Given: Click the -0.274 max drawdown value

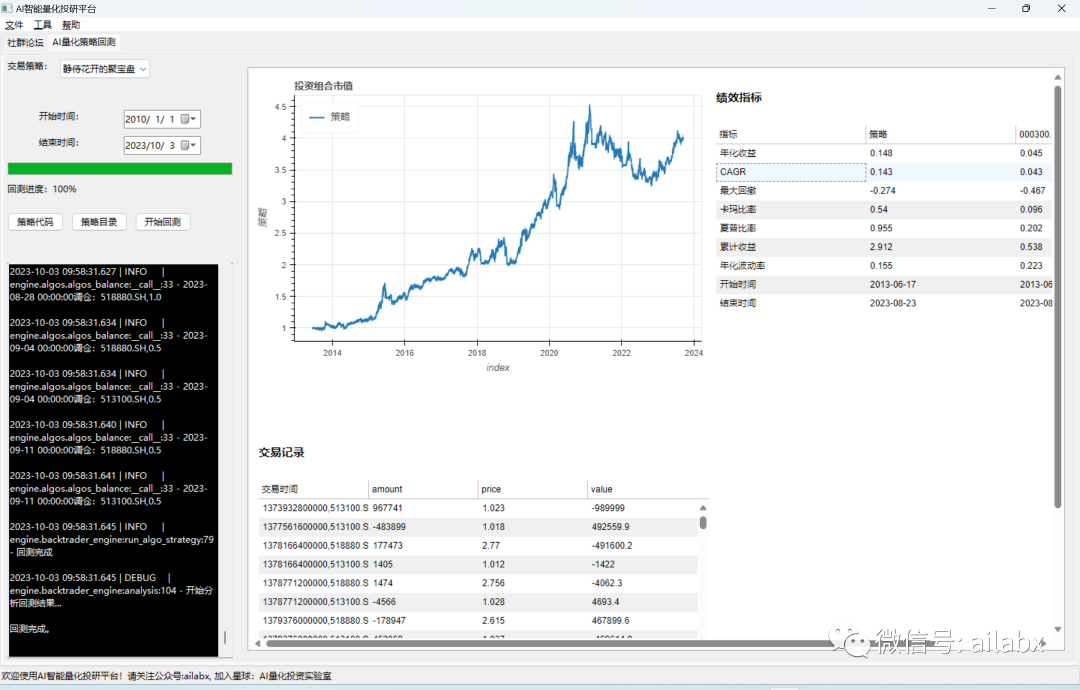Looking at the screenshot, I should (x=882, y=191).
